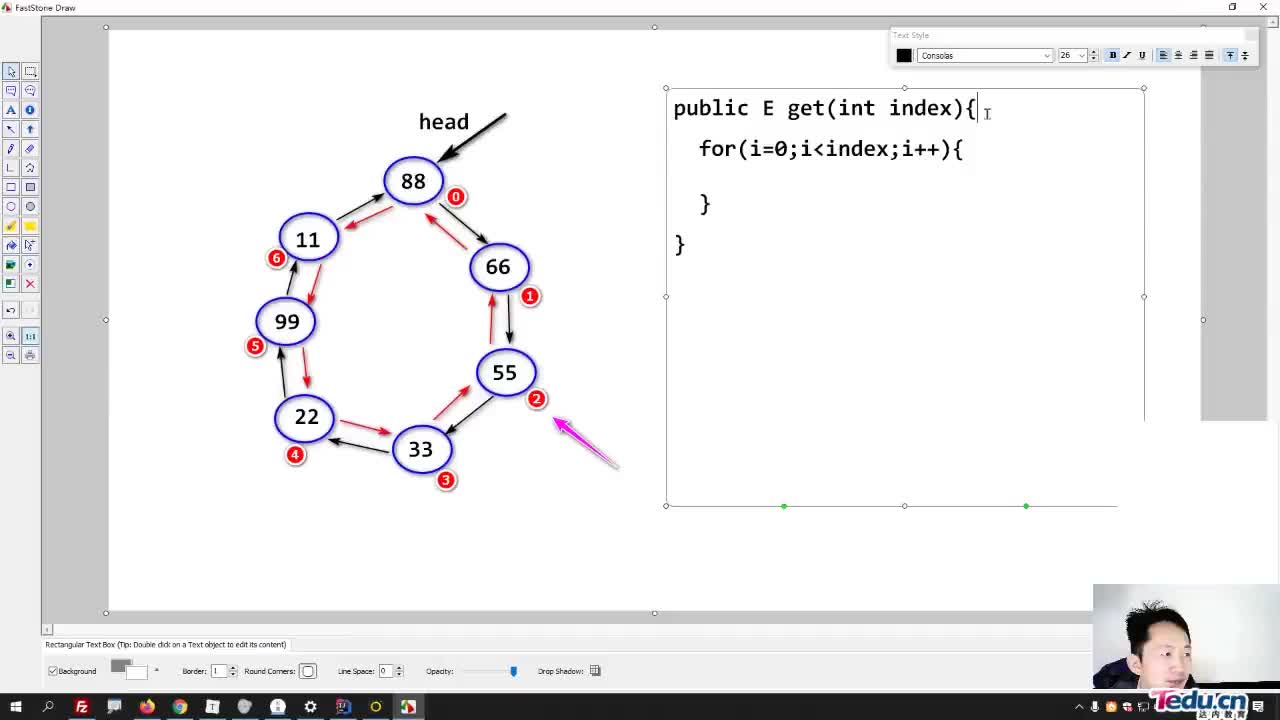The height and width of the screenshot is (720, 1280).
Task: Choose the polygon shape tool
Action: pos(30,168)
